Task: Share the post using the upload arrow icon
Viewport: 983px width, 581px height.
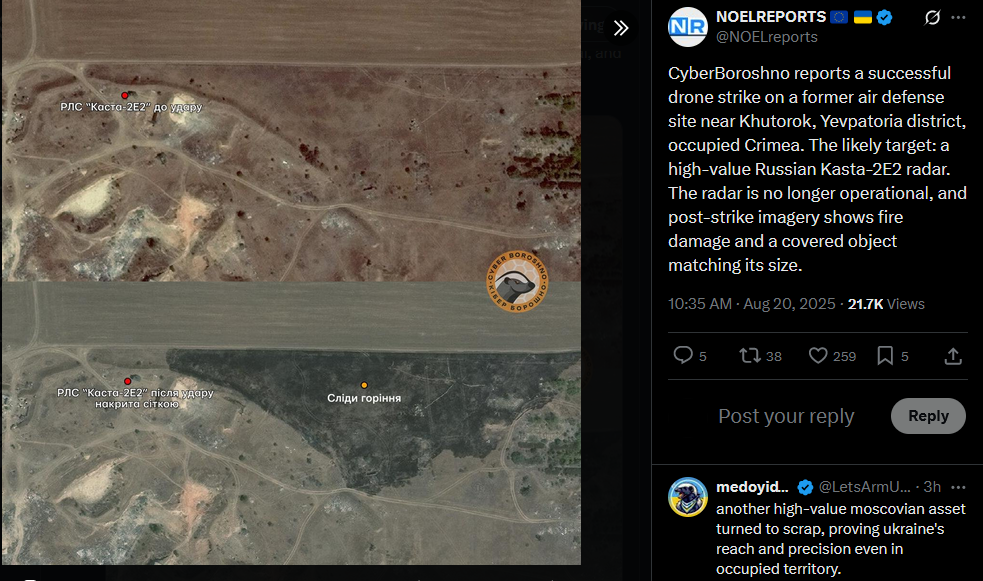Action: (953, 356)
